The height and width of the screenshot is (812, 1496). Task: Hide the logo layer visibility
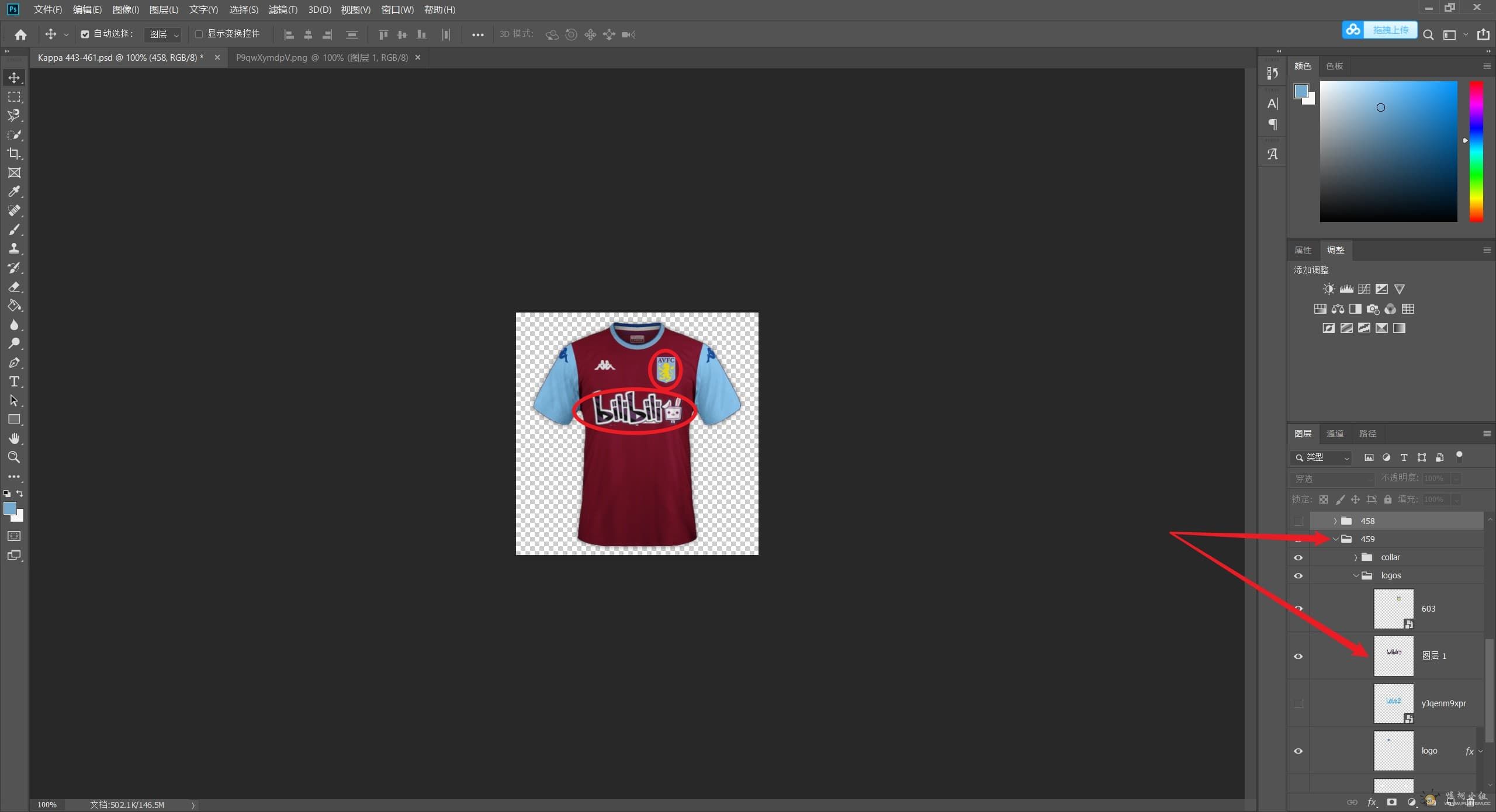(1298, 751)
